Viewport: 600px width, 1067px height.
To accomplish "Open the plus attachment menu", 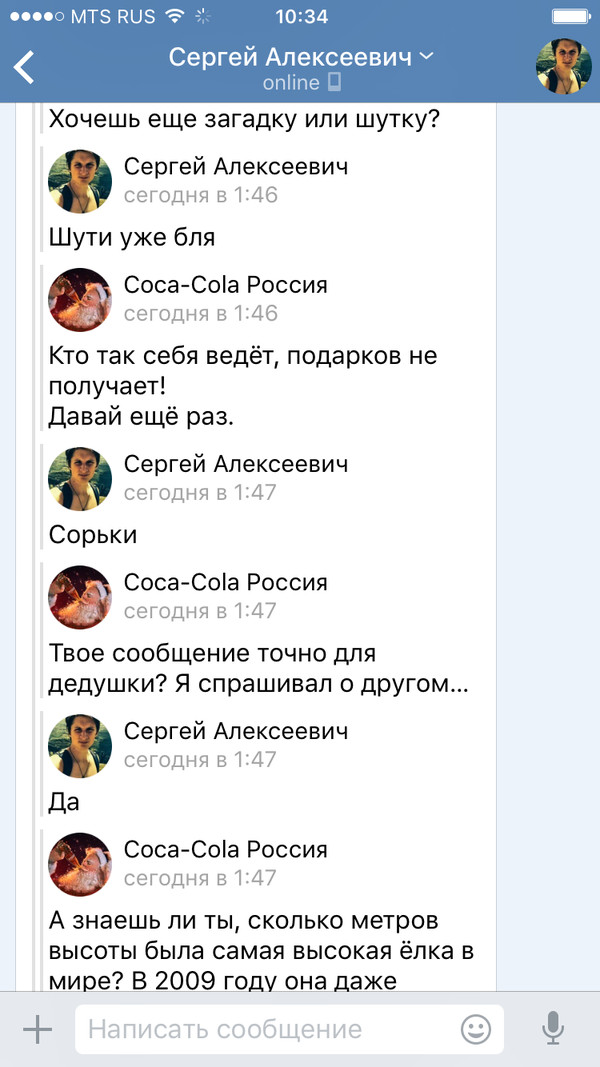I will pos(37,1029).
